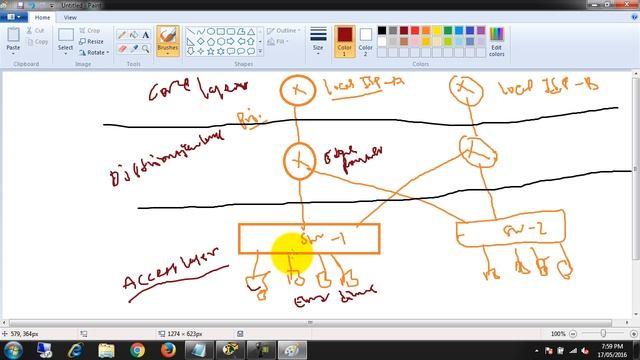Image resolution: width=640 pixels, height=360 pixels.
Task: Activate Color 2 background selector
Action: pos(365,41)
